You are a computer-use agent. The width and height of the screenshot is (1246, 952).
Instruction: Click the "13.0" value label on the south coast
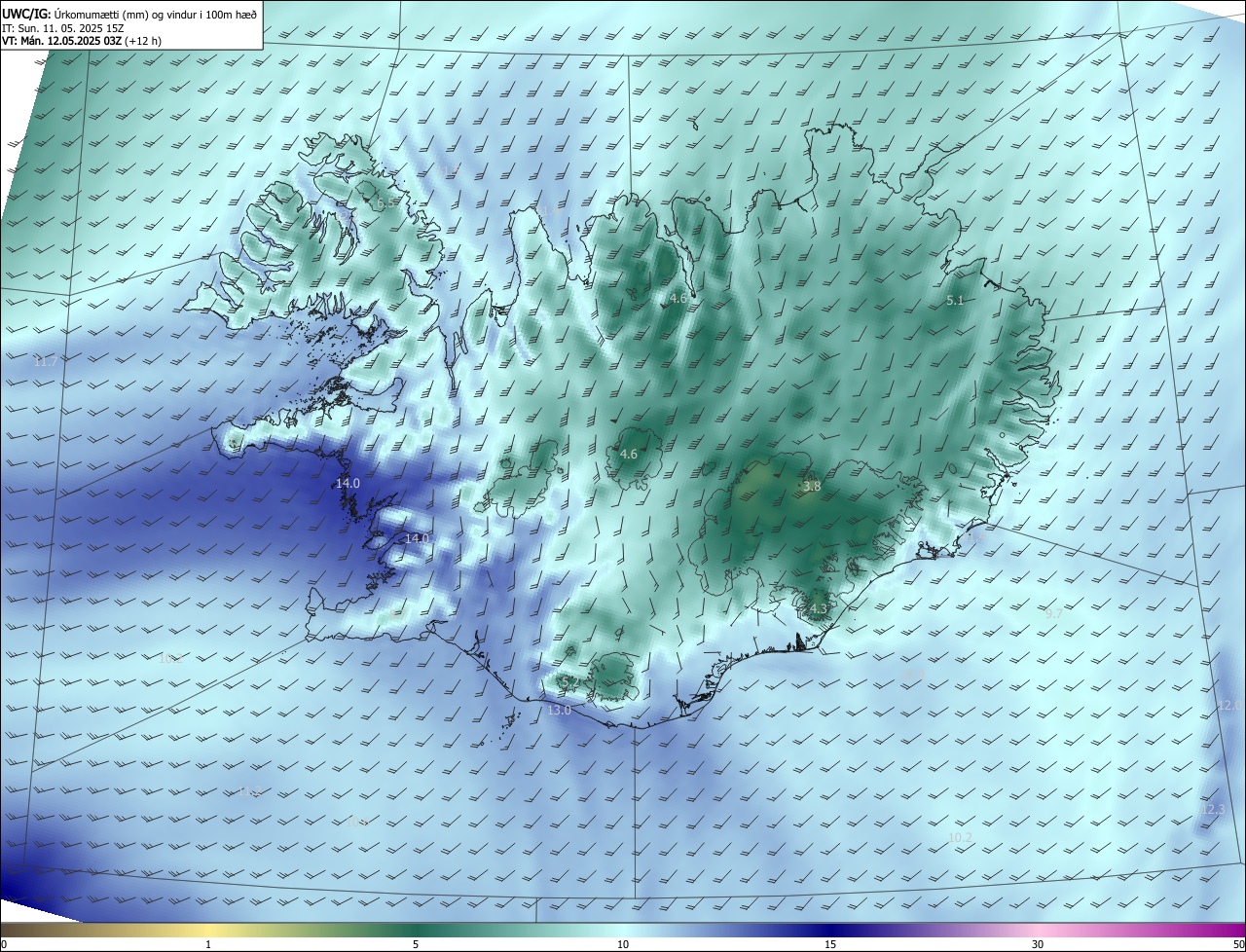tap(559, 711)
